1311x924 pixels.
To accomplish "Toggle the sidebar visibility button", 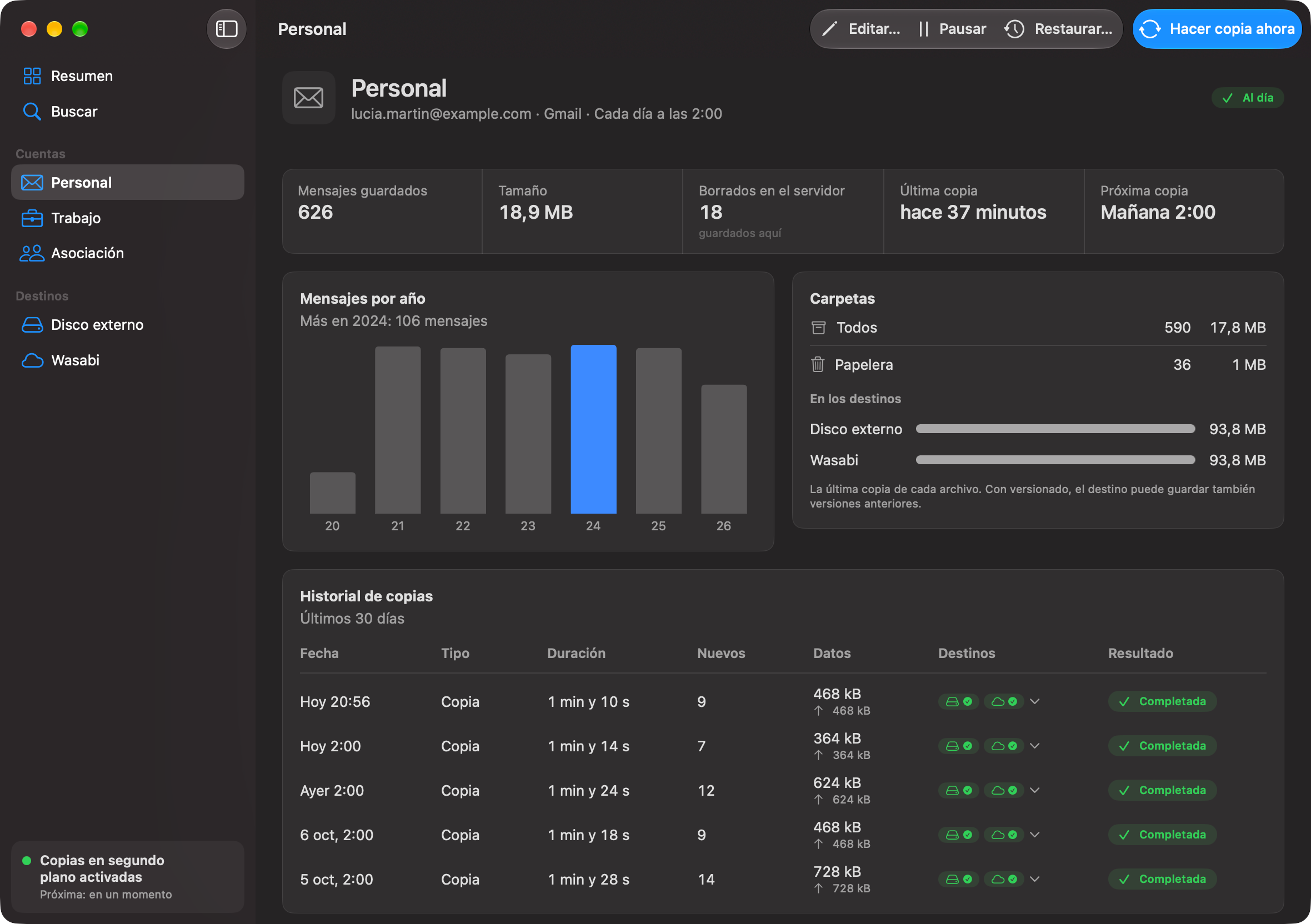I will pos(227,28).
